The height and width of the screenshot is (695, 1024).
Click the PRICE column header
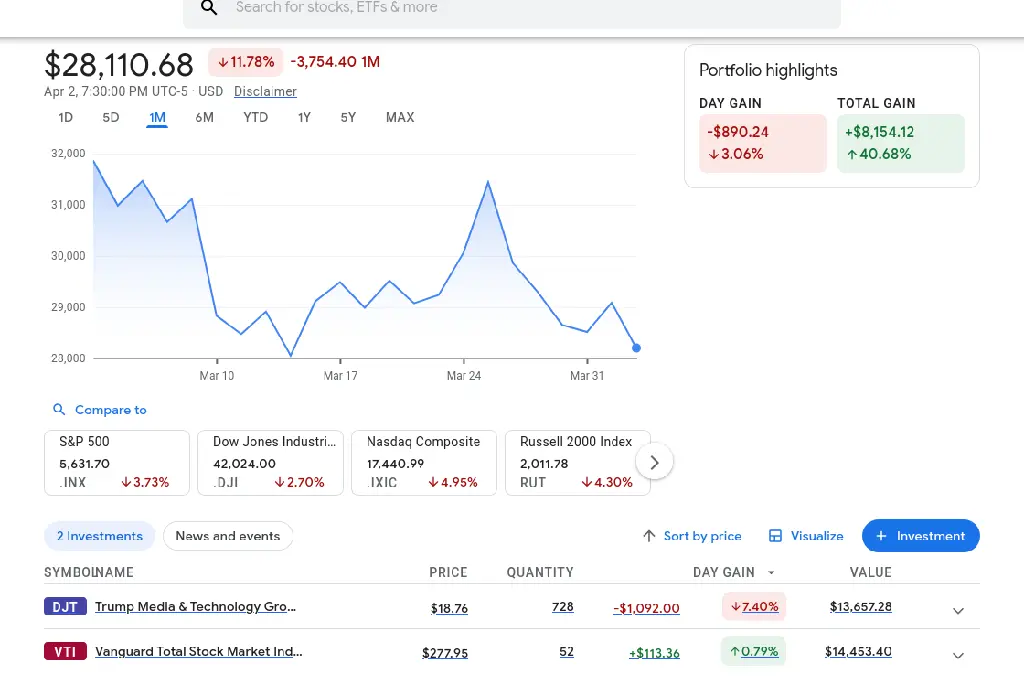(448, 573)
